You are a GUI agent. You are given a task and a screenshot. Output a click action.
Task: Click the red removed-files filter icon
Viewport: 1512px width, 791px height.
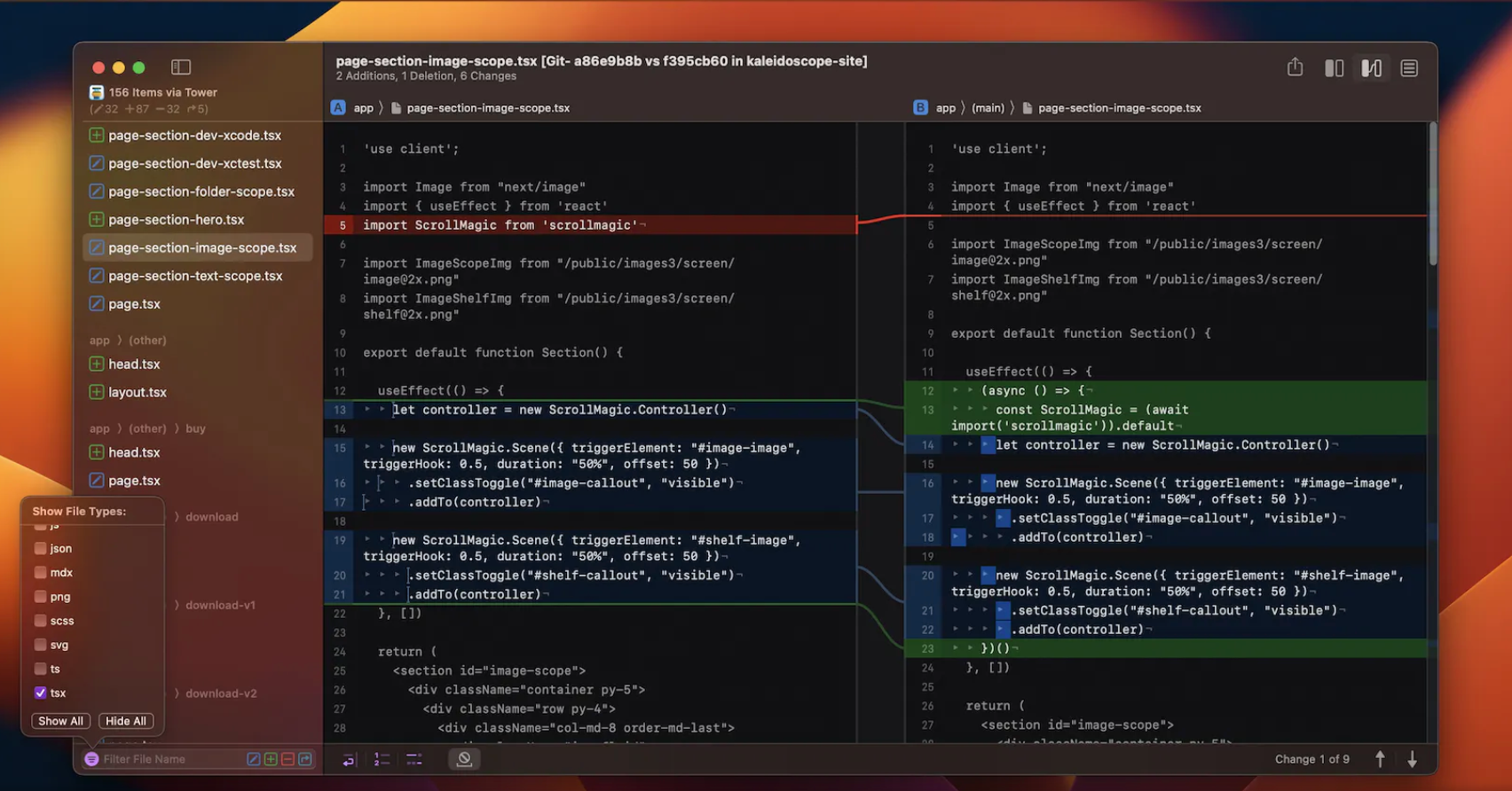click(x=287, y=759)
